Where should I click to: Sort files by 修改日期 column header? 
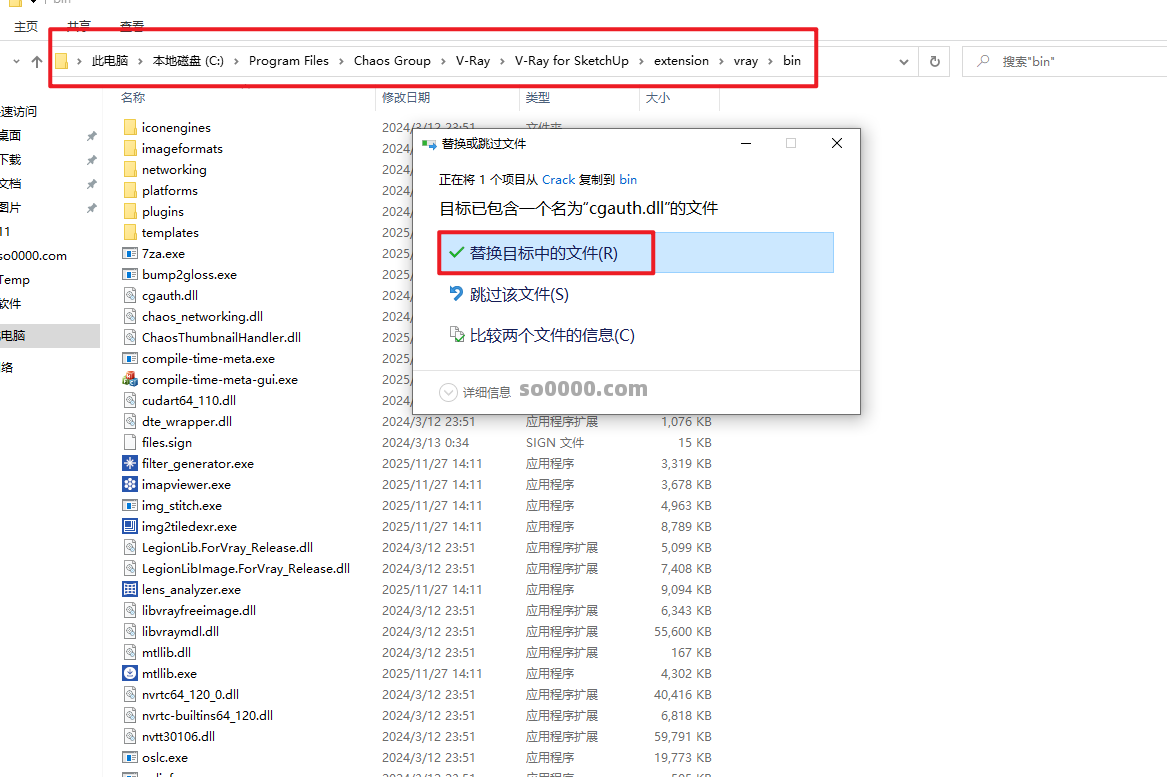click(x=405, y=98)
